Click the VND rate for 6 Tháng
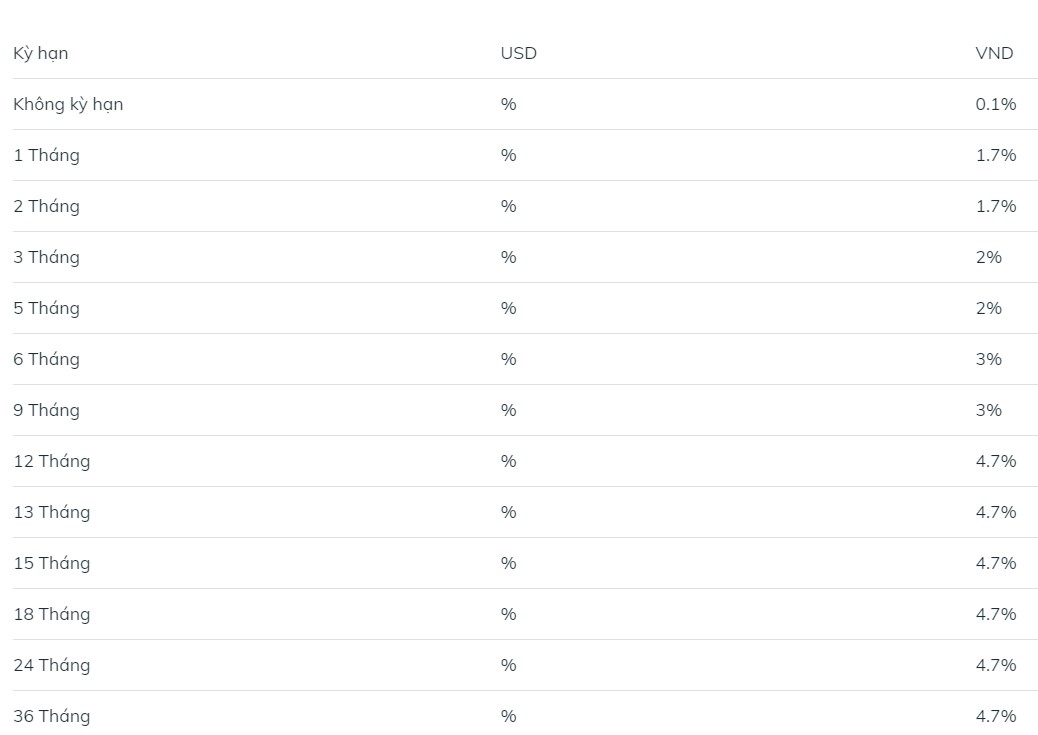Image resolution: width=1038 pixels, height=735 pixels. 988,359
